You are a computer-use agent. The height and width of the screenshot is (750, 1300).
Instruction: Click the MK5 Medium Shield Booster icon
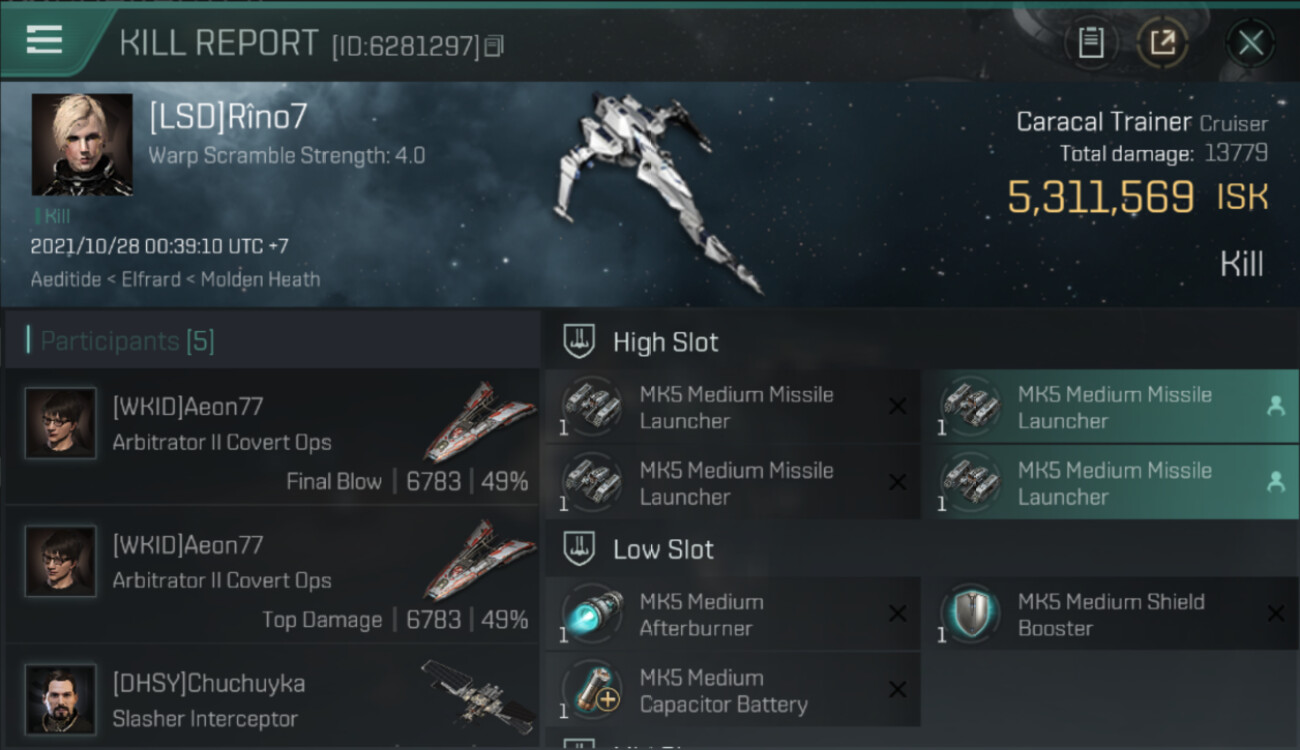970,614
